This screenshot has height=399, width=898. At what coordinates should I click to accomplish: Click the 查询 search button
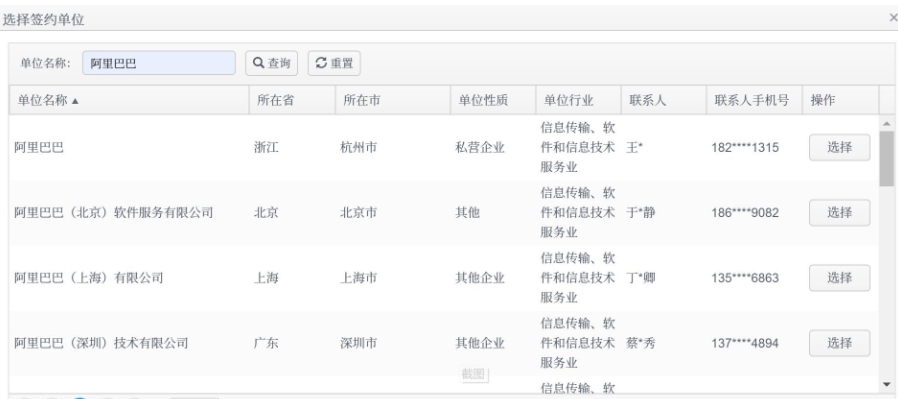click(x=271, y=63)
